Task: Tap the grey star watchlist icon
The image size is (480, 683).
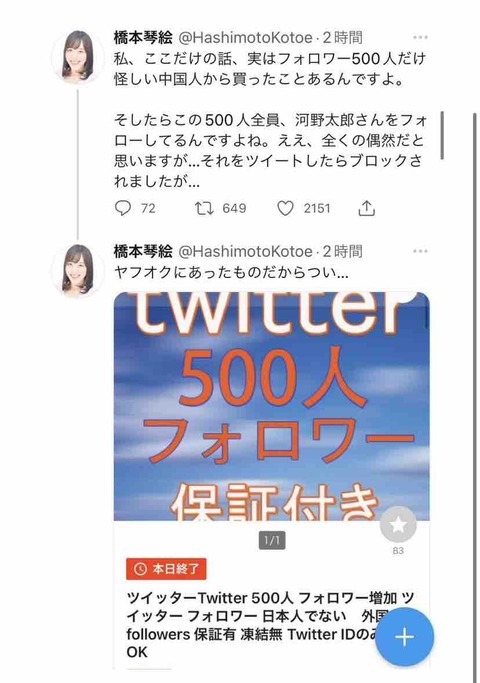Action: (398, 524)
